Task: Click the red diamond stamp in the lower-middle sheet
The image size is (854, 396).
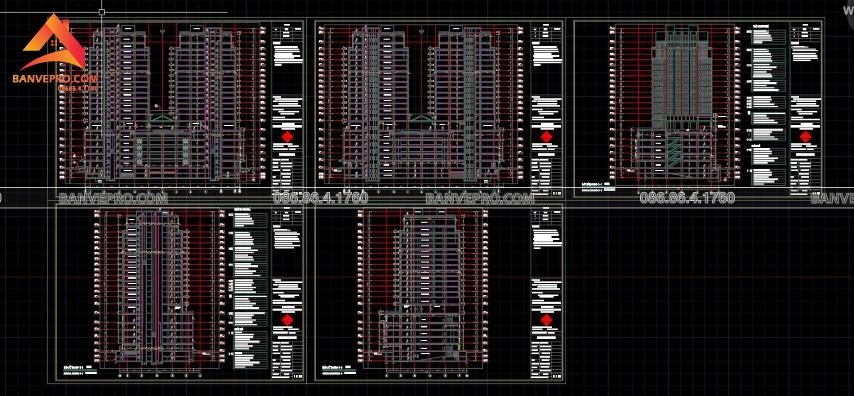Action: 545,320
